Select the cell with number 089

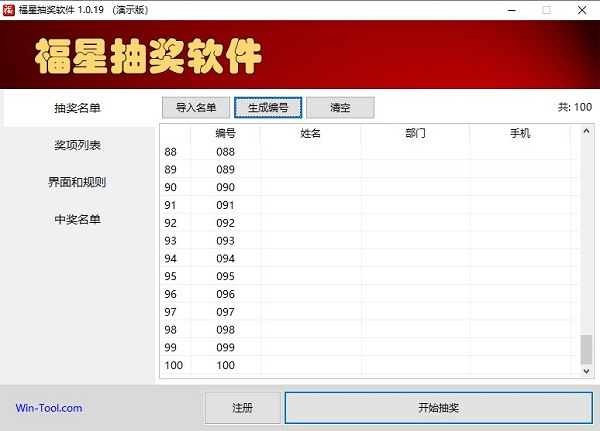(x=225, y=169)
